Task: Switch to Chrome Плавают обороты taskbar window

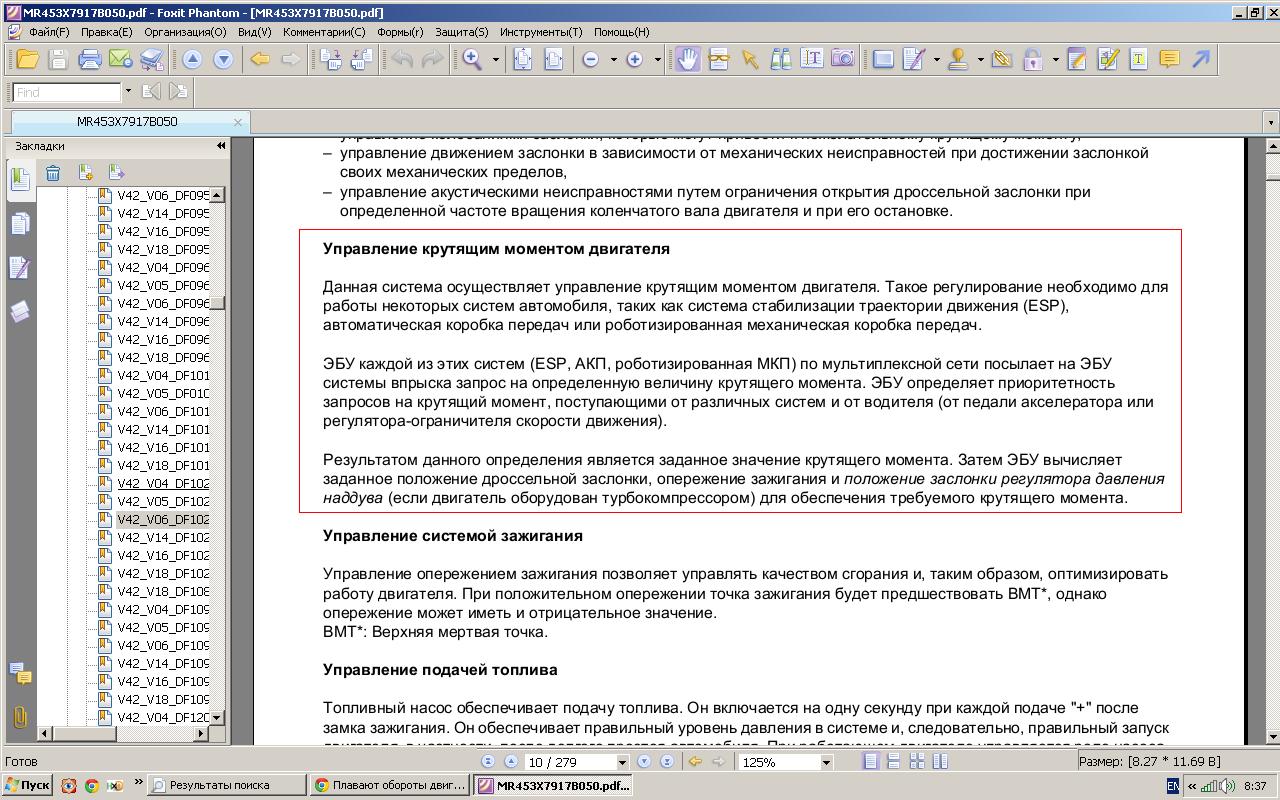Action: tap(390, 785)
